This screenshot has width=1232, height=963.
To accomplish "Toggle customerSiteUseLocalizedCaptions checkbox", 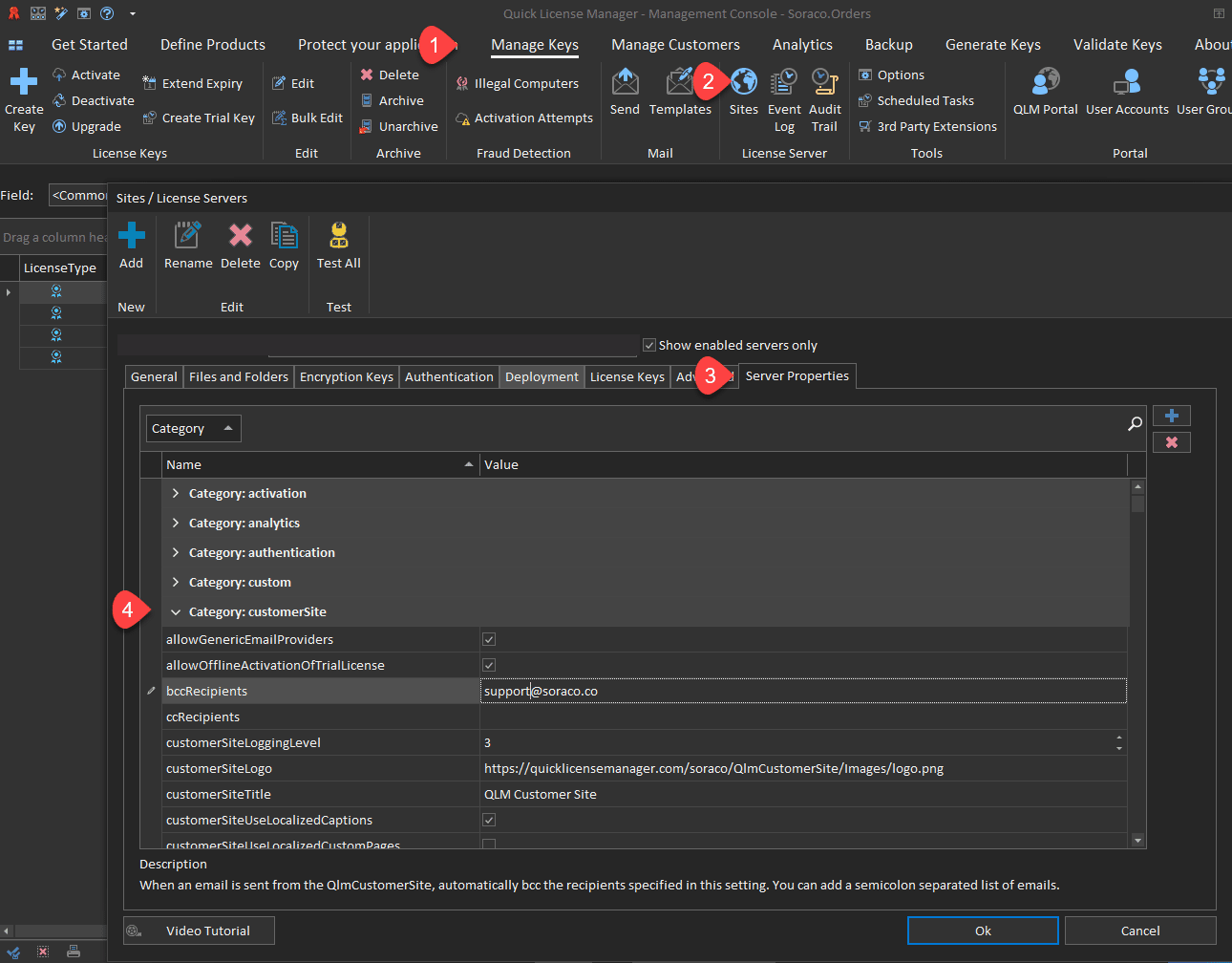I will click(x=489, y=820).
